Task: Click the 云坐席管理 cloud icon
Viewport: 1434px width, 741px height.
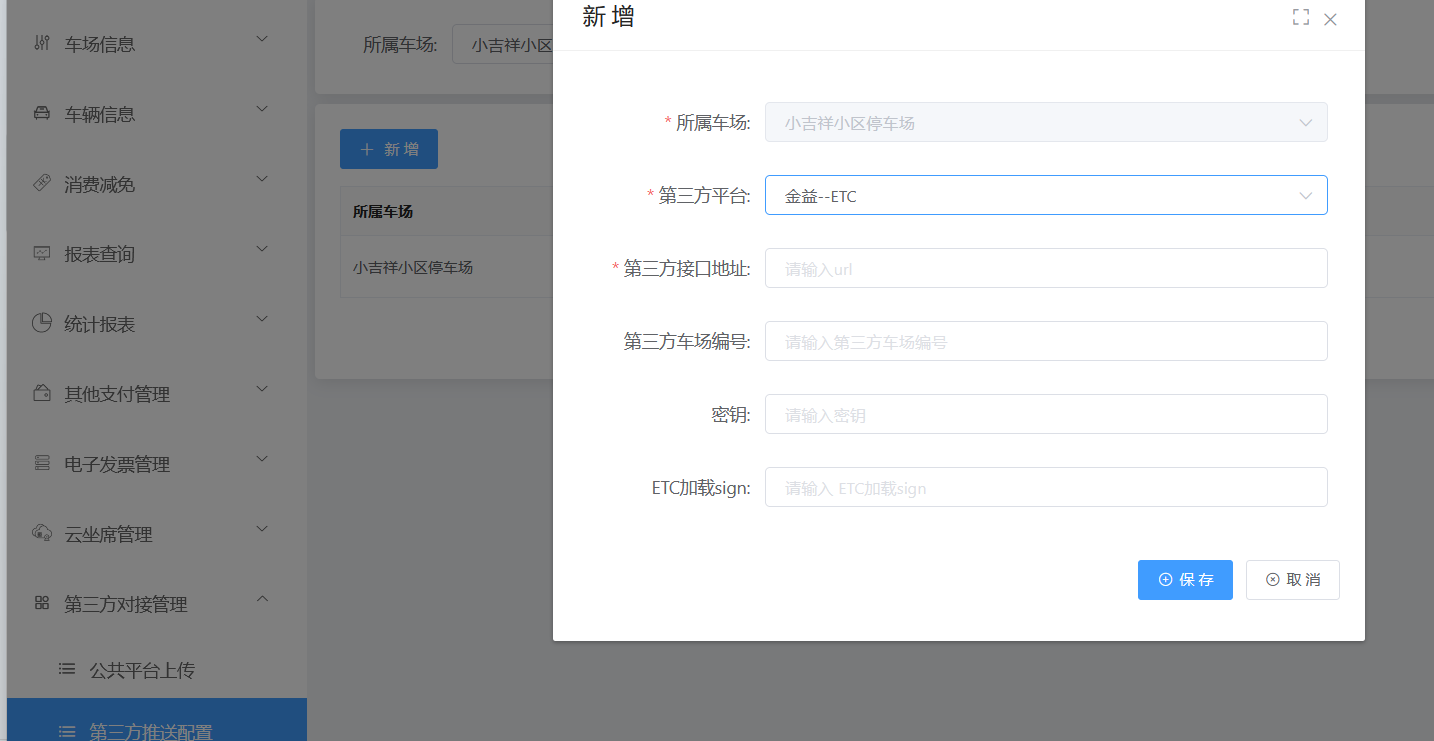Action: [x=42, y=533]
